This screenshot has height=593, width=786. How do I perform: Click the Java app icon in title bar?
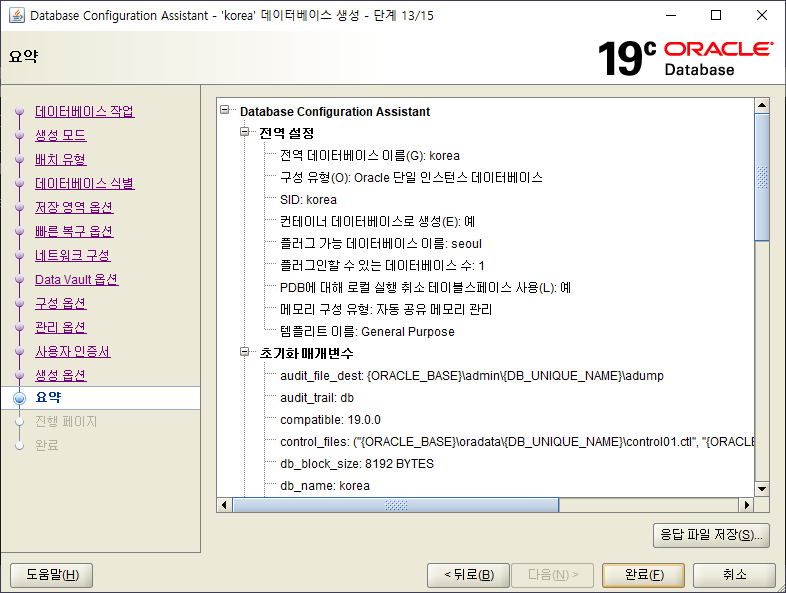(17, 16)
